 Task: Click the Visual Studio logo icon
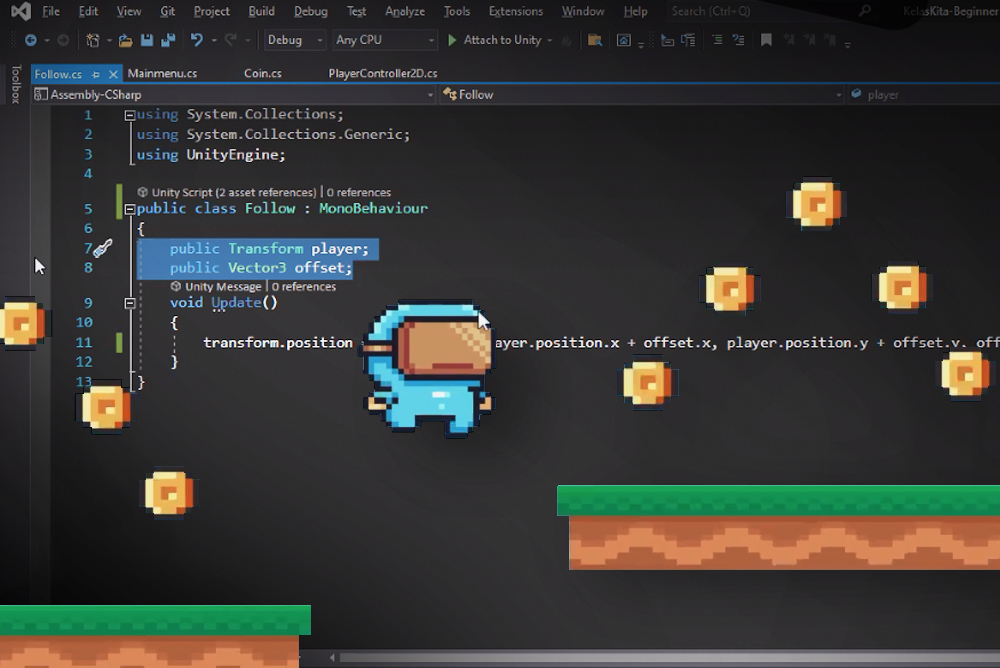click(x=20, y=11)
